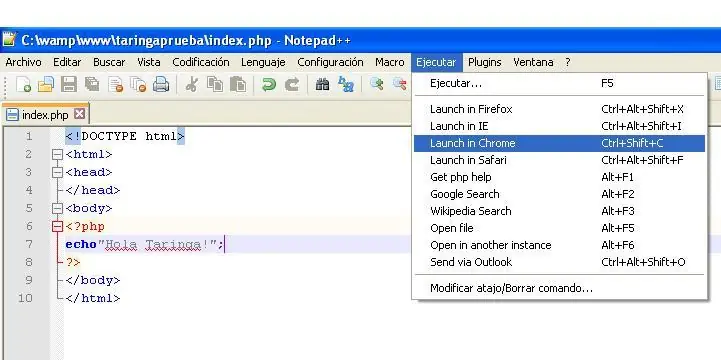Click the </html> closing tag text
This screenshot has height=360, width=721.
coord(93,298)
